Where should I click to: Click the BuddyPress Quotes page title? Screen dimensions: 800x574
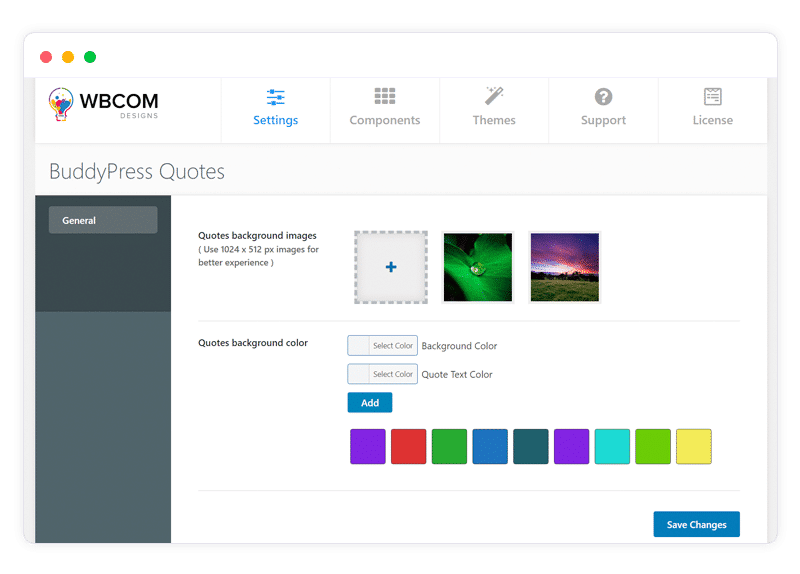(x=137, y=171)
